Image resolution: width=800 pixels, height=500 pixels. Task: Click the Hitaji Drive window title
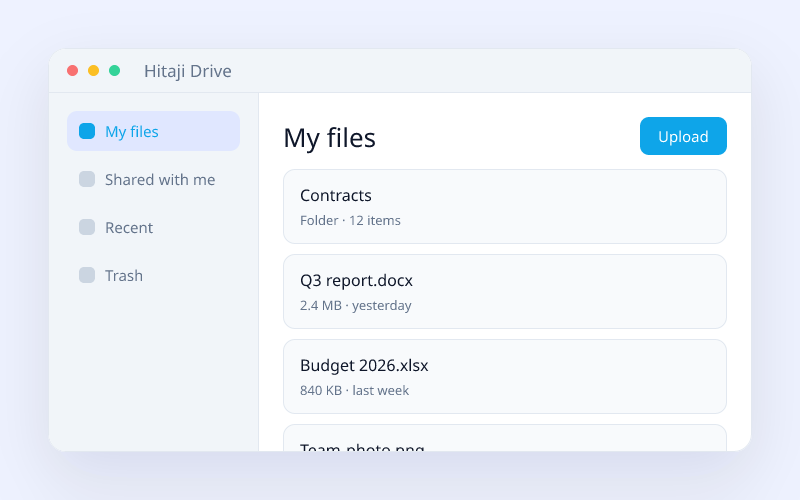(x=188, y=71)
